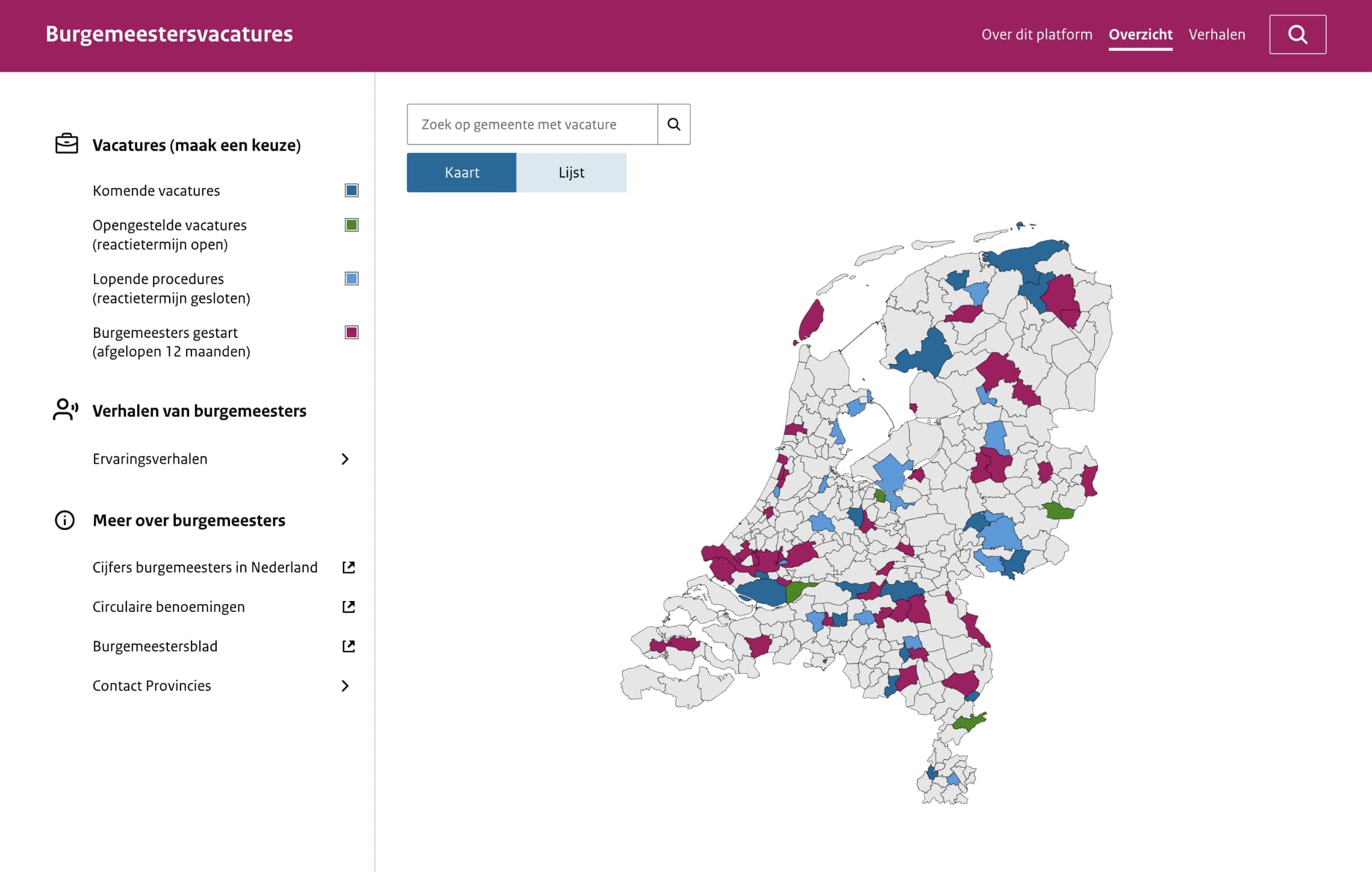Open the Verhalen page from the top navigation
The height and width of the screenshot is (872, 1372).
[1217, 34]
